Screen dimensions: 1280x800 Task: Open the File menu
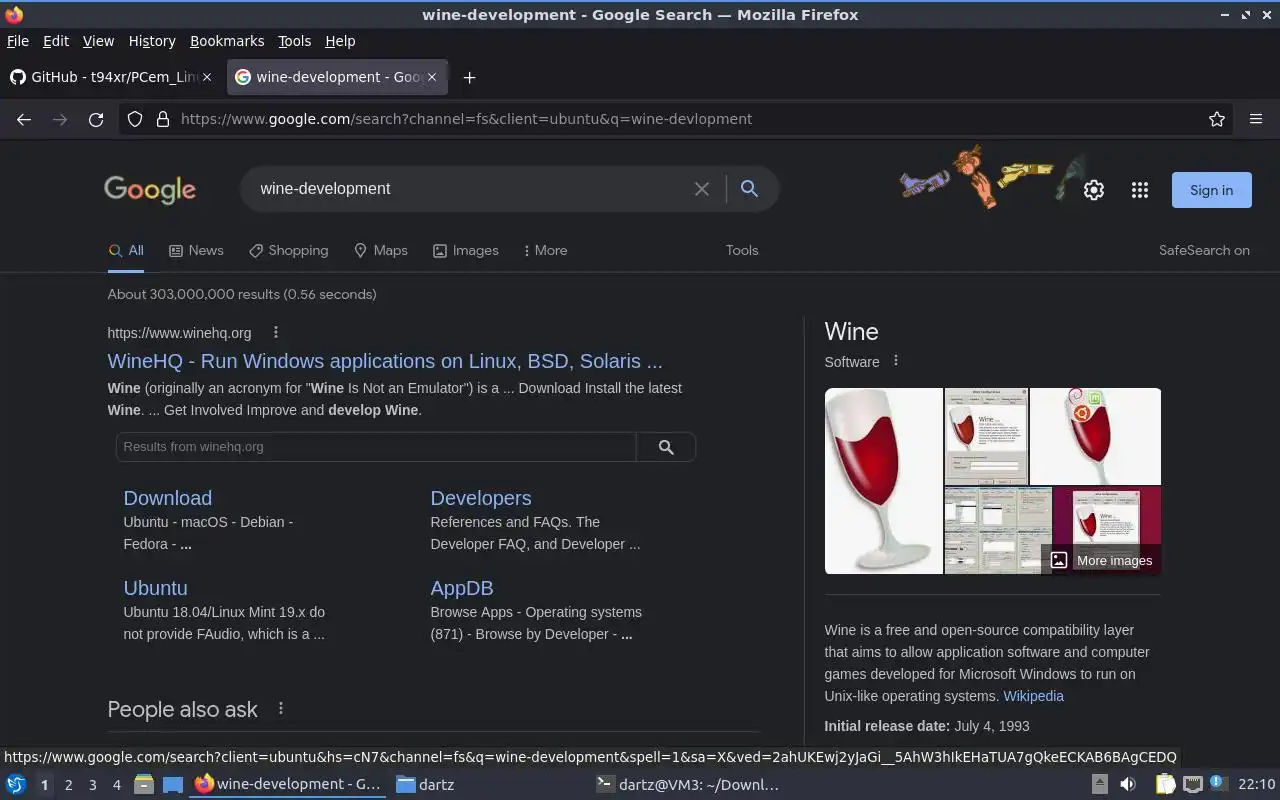pos(18,41)
